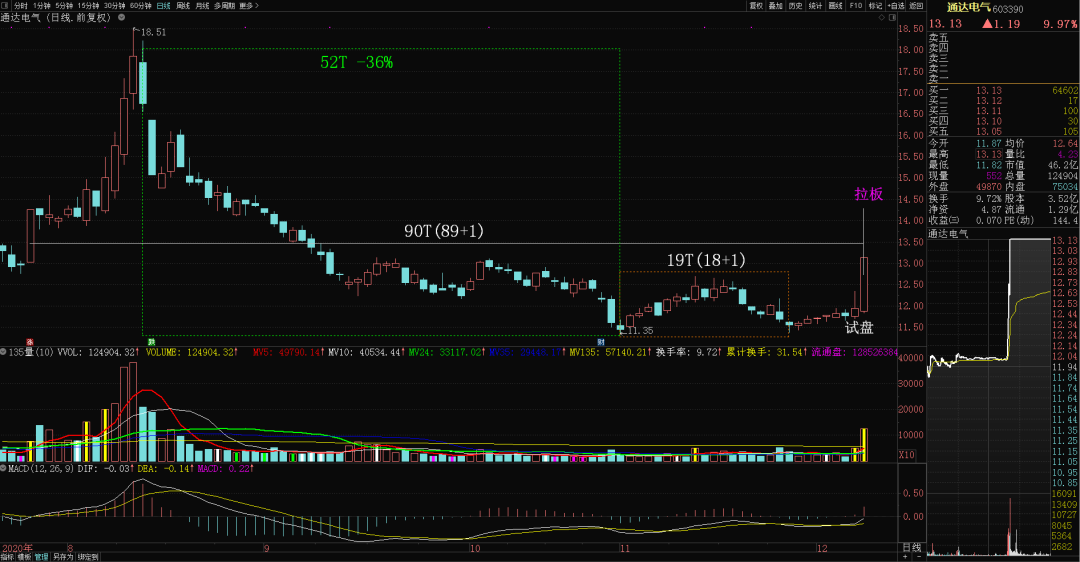Add stock via +自选 button
Image resolution: width=1080 pixels, height=562 pixels.
[x=895, y=6]
